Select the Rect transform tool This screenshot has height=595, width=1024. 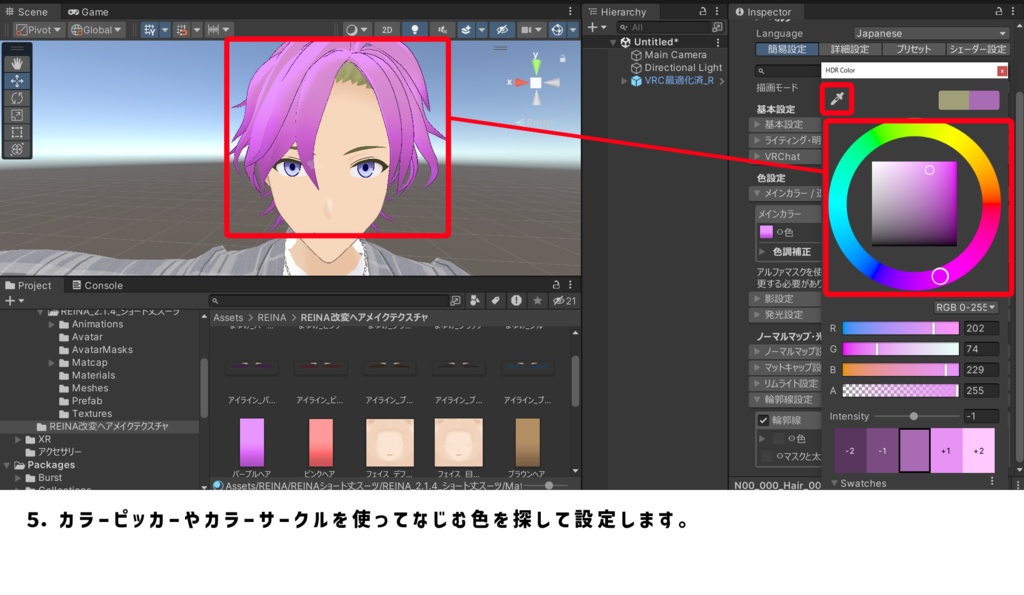(x=17, y=130)
